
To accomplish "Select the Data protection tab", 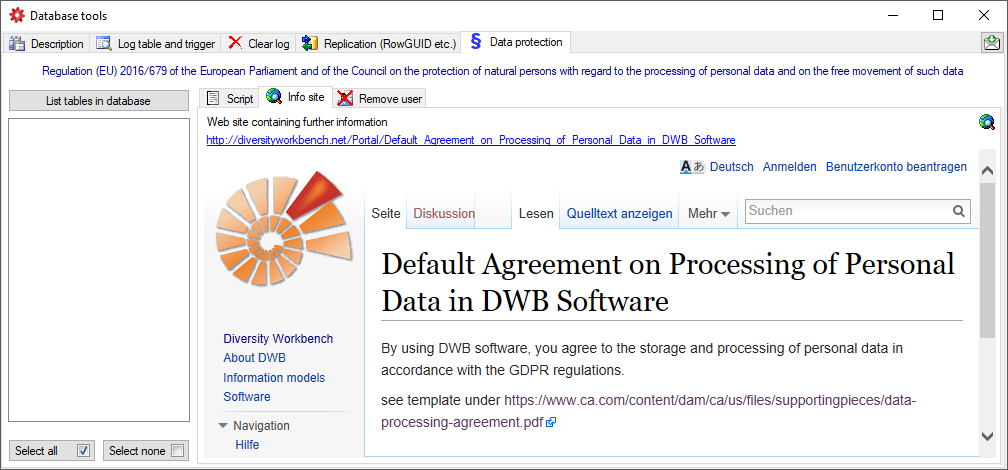I will [517, 42].
